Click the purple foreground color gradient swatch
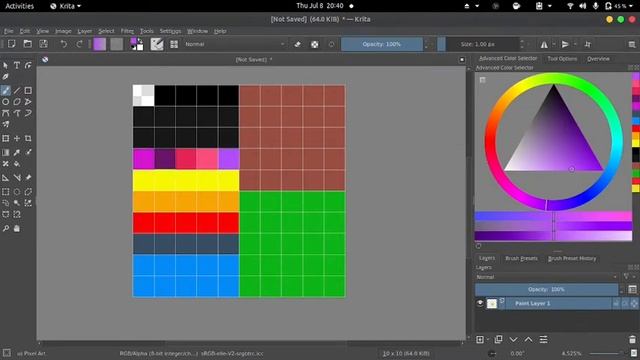Viewport: 640px width, 360px height. click(x=100, y=44)
